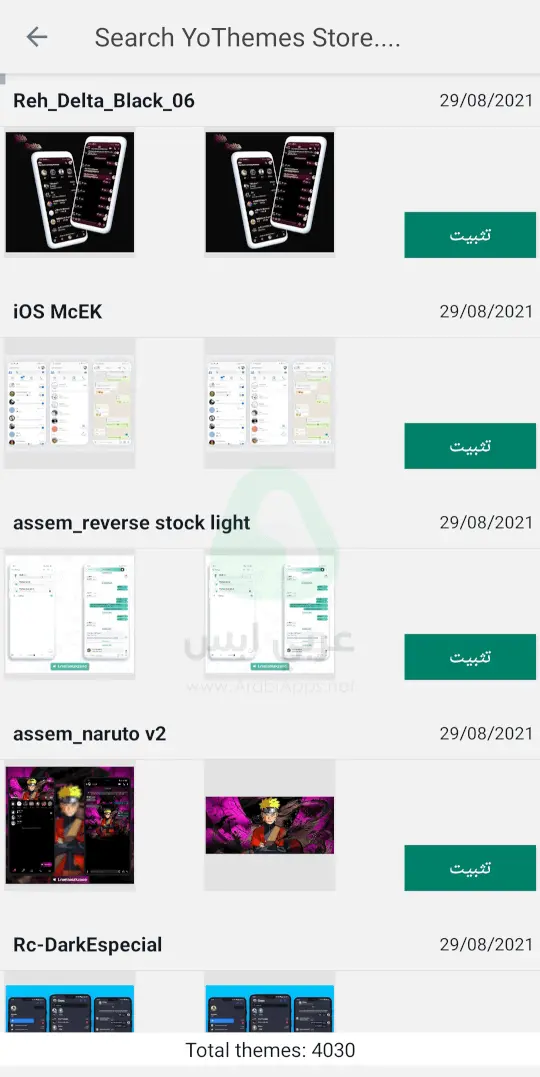The image size is (540, 1077).
Task: View second iOS McEK preview image
Action: [269, 403]
